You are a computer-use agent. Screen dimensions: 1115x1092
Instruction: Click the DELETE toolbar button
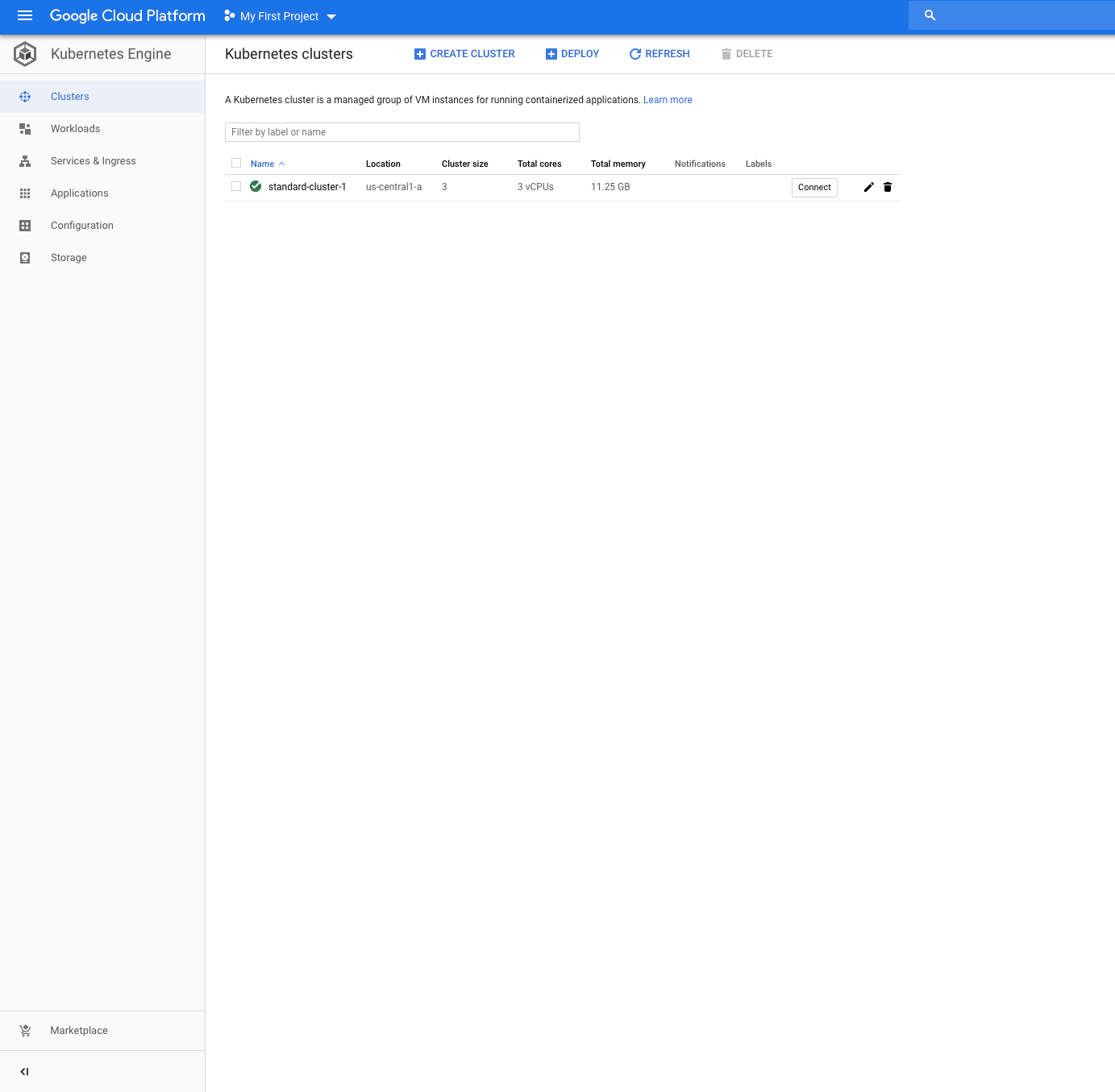coord(747,54)
